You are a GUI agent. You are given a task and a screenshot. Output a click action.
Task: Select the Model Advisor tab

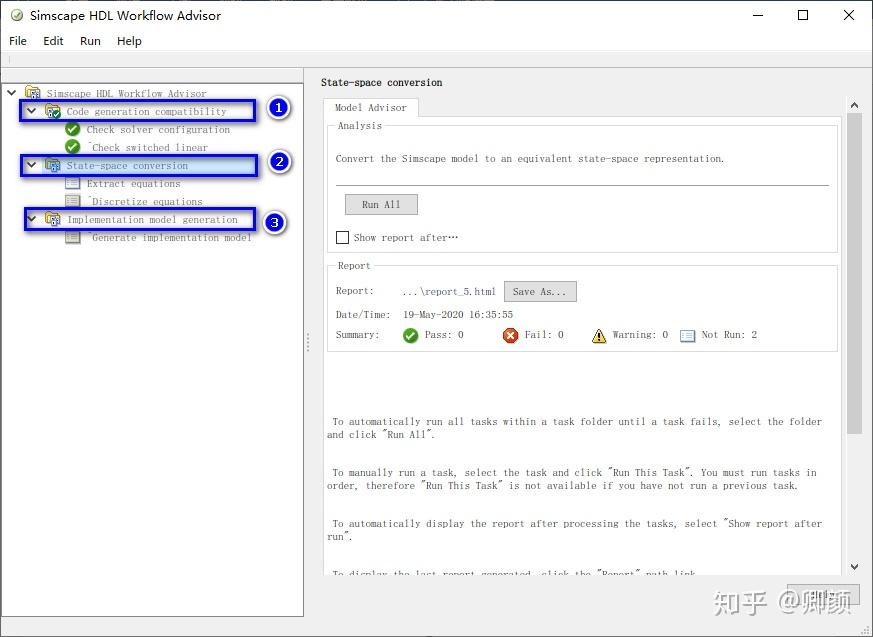click(371, 107)
